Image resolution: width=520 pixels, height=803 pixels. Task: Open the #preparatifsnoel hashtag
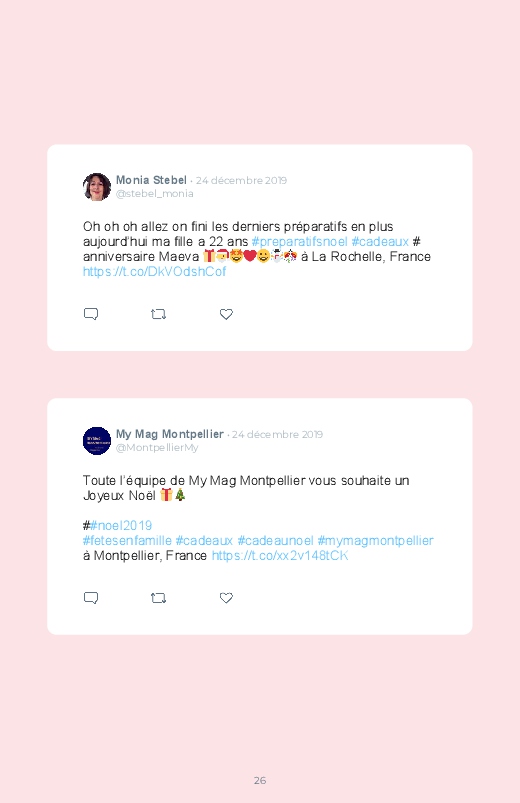299,242
